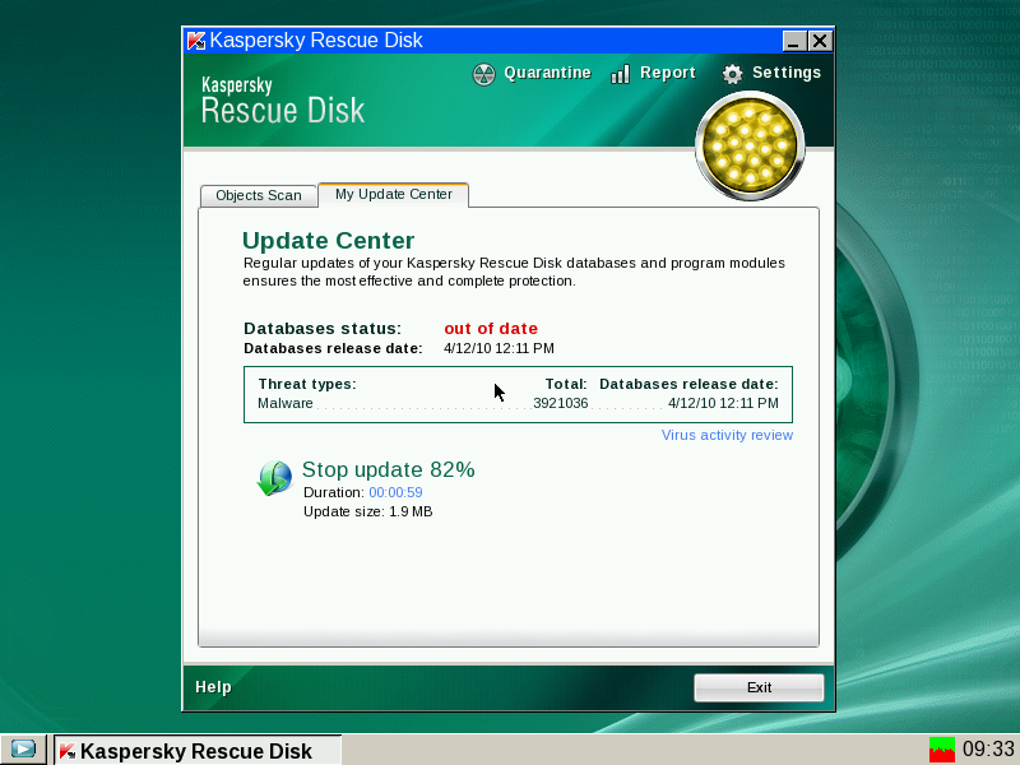Select the My Update Center tab

394,195
